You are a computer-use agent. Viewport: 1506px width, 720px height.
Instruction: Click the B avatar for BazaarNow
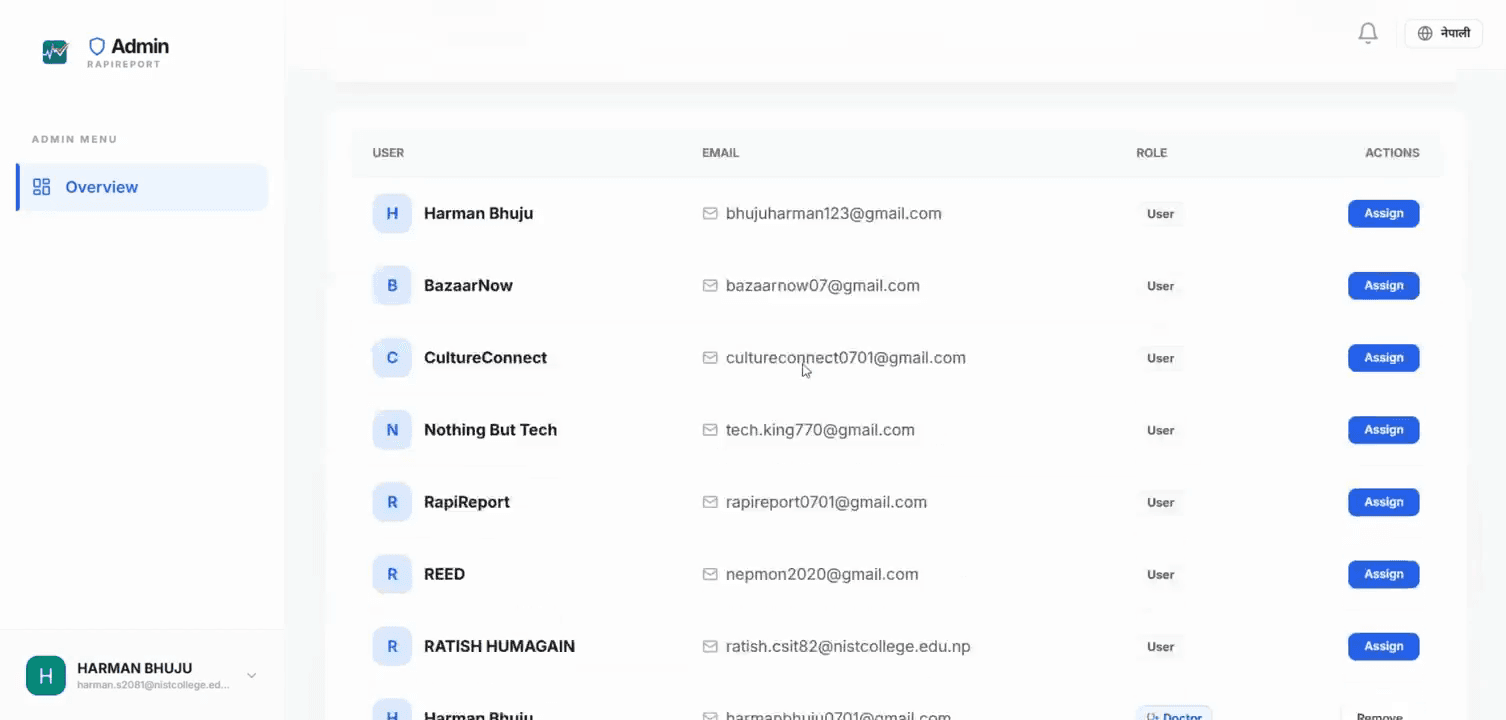[x=392, y=285]
